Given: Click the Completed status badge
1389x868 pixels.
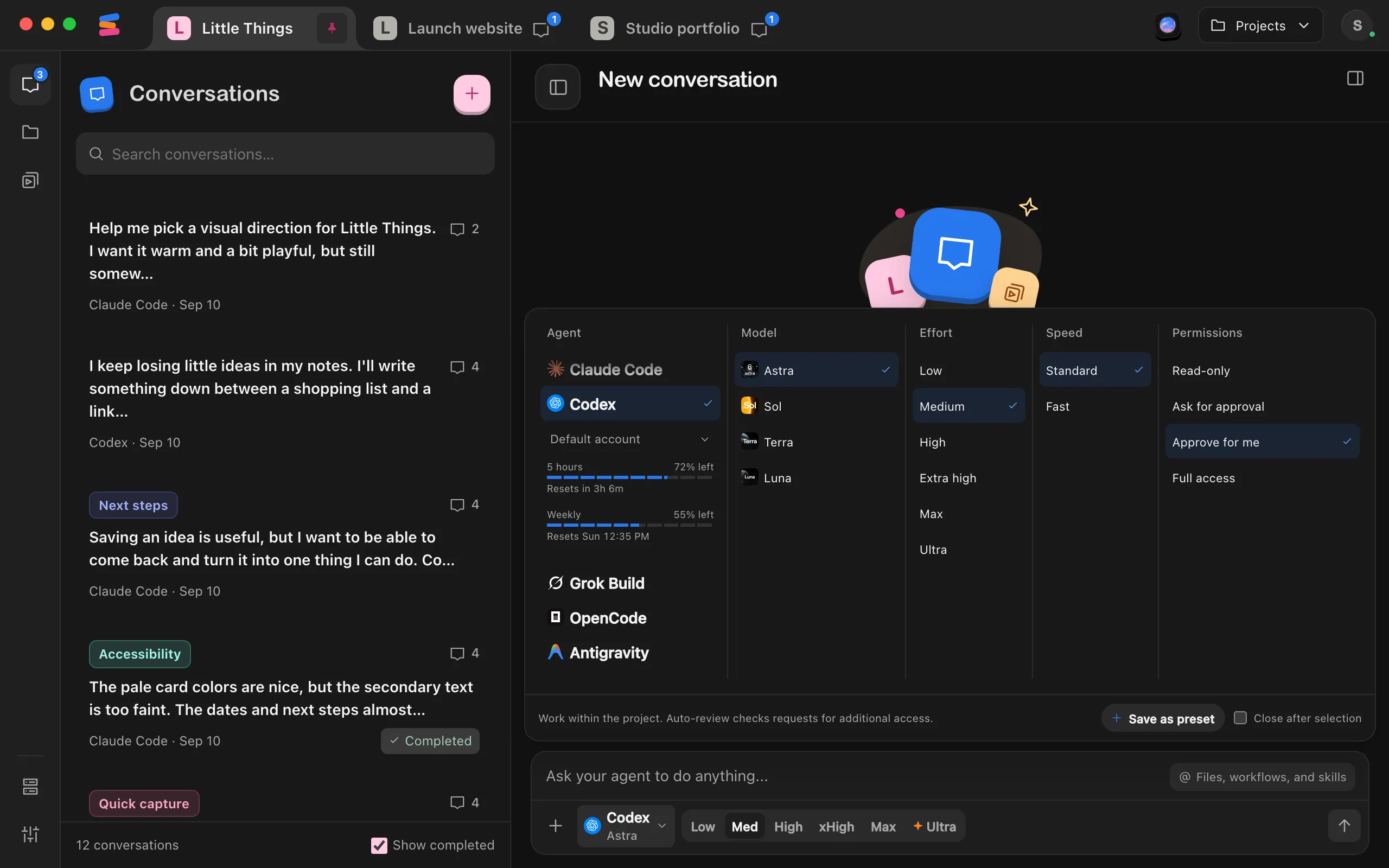Looking at the screenshot, I should click(x=430, y=741).
